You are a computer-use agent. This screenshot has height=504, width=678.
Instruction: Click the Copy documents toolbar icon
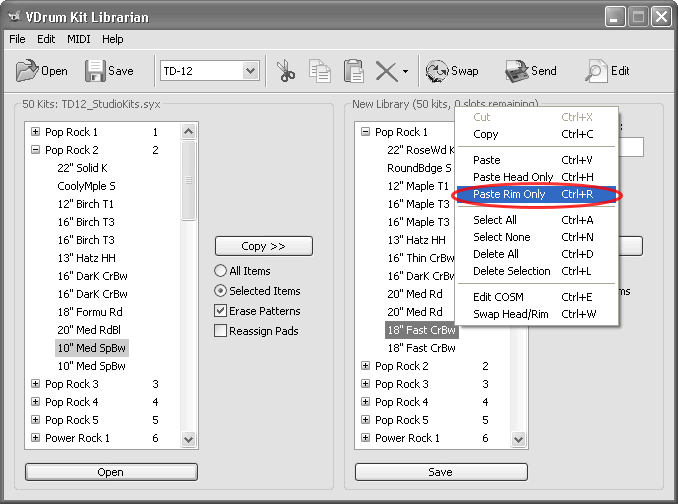point(320,71)
